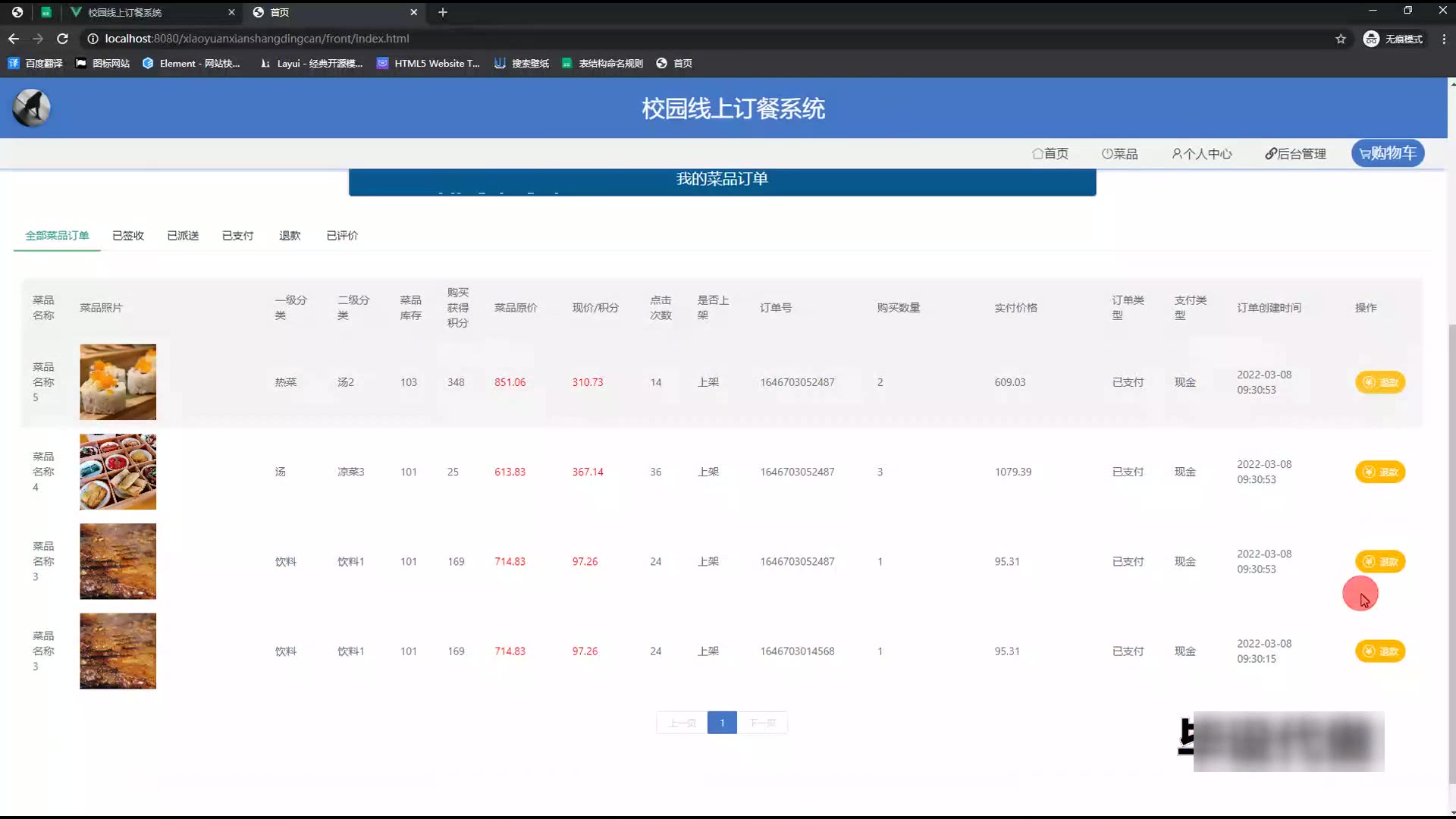Open 百度翻译 bookmark

pyautogui.click(x=36, y=64)
